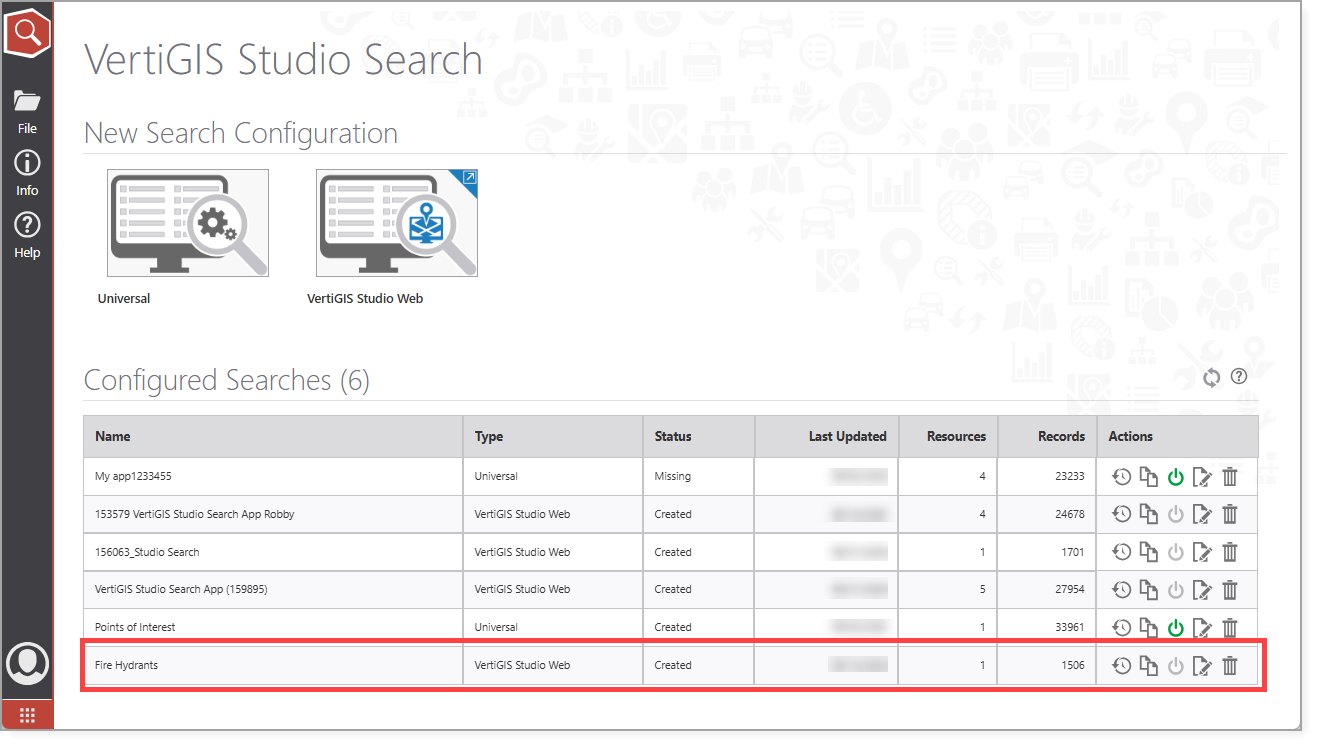
Task: Toggle power for 153579 Search App Robby
Action: pyautogui.click(x=1176, y=514)
